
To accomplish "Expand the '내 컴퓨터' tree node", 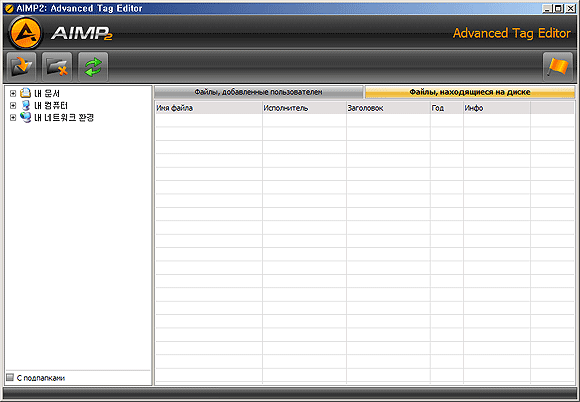I will [13, 106].
